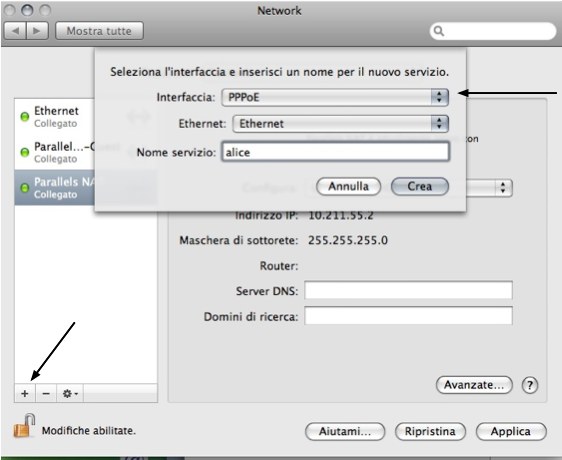
Task: Open the question mark help button
Action: tap(530, 385)
